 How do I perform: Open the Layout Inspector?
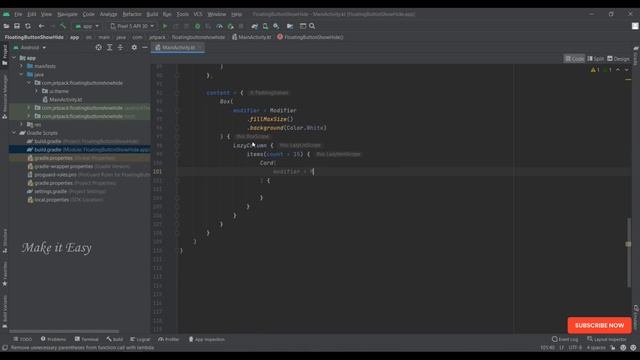(x=607, y=340)
